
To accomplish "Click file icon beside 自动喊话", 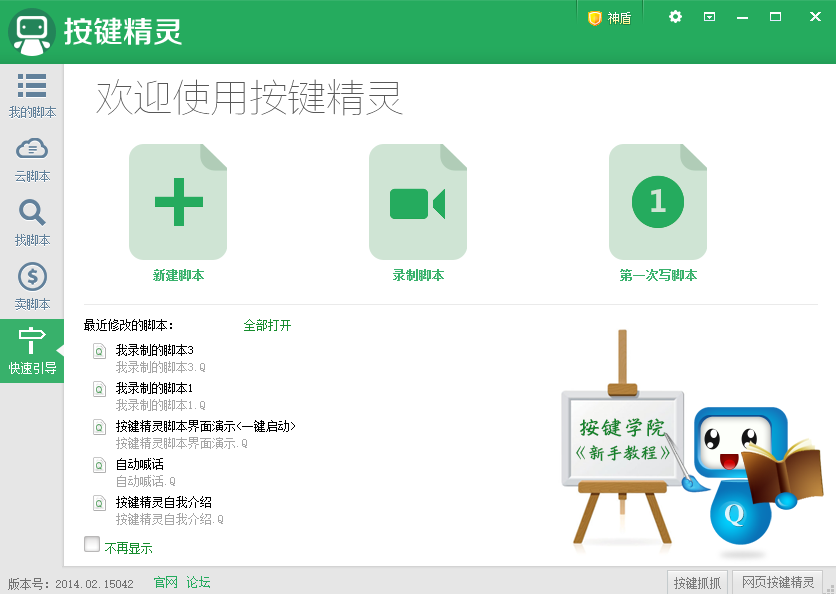I will (x=99, y=465).
